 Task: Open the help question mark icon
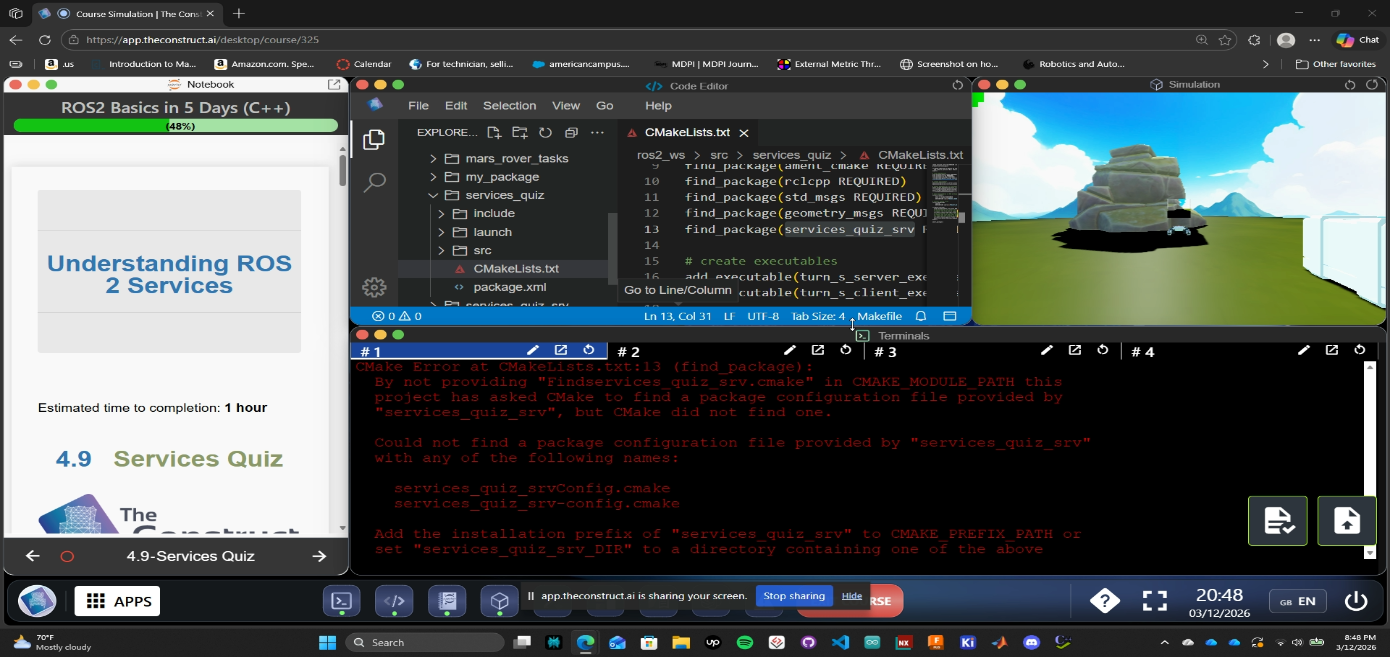[x=1104, y=601]
